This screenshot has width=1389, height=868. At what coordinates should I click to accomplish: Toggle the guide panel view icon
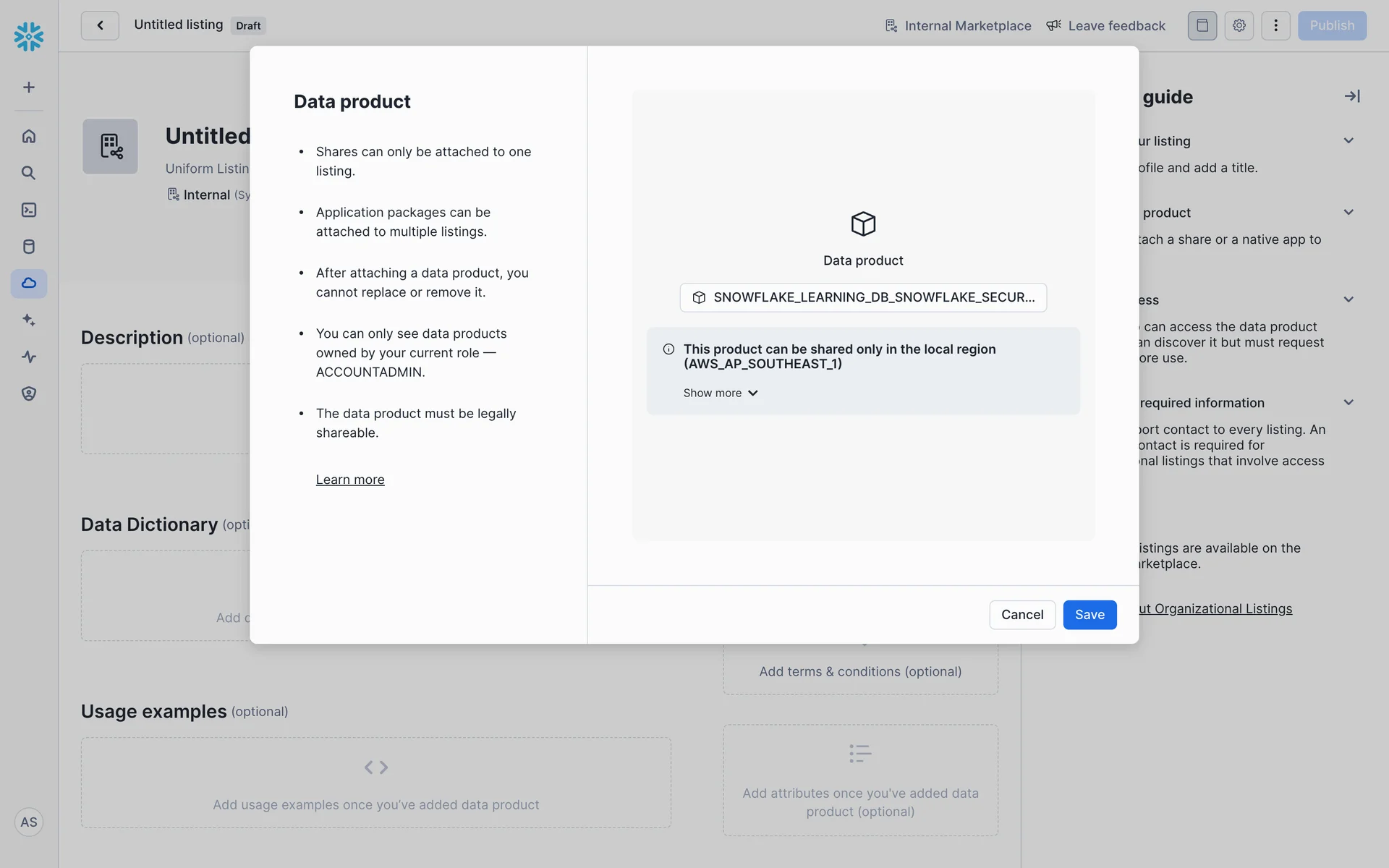1202,25
